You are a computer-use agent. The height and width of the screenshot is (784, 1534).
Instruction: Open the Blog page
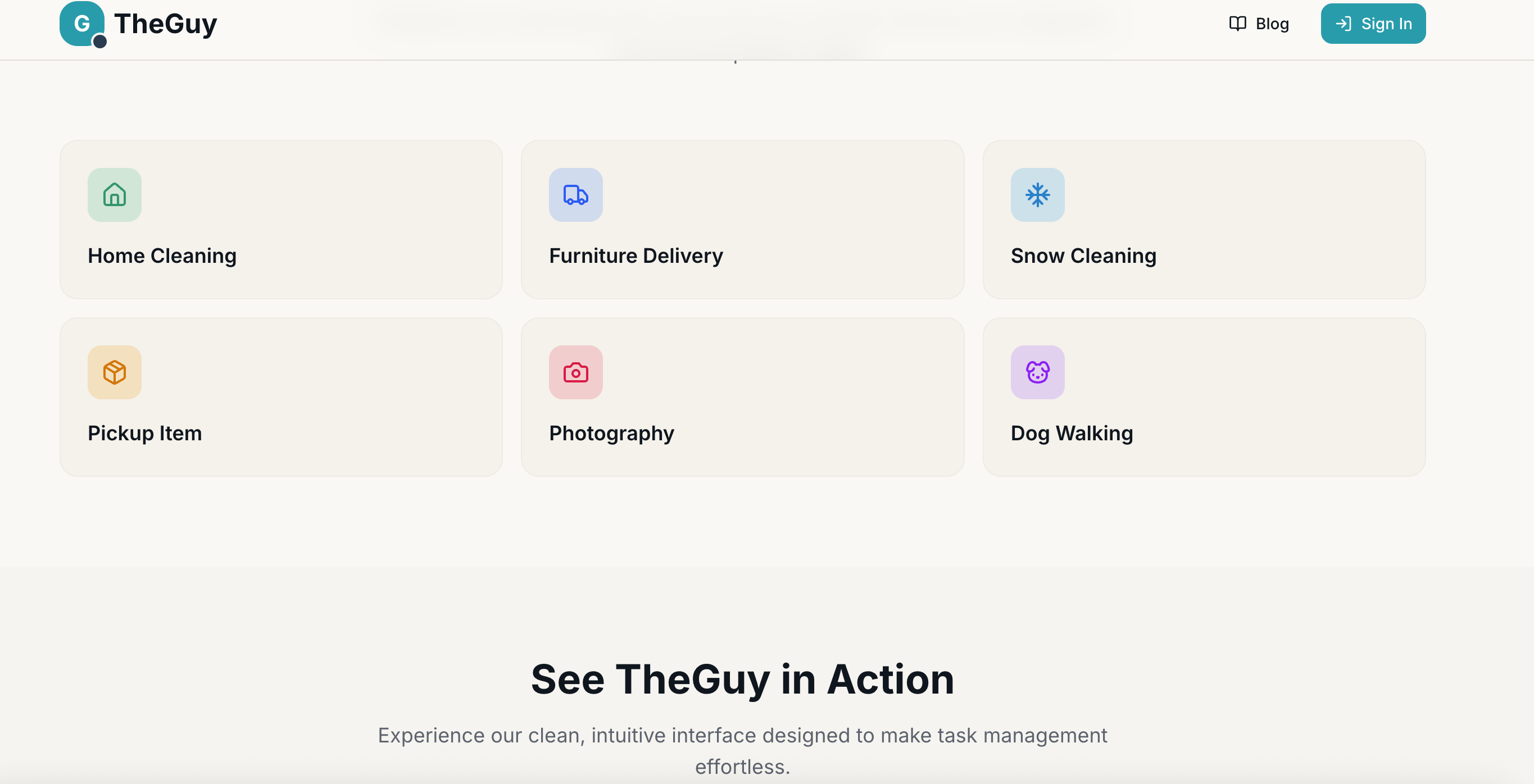(1272, 24)
